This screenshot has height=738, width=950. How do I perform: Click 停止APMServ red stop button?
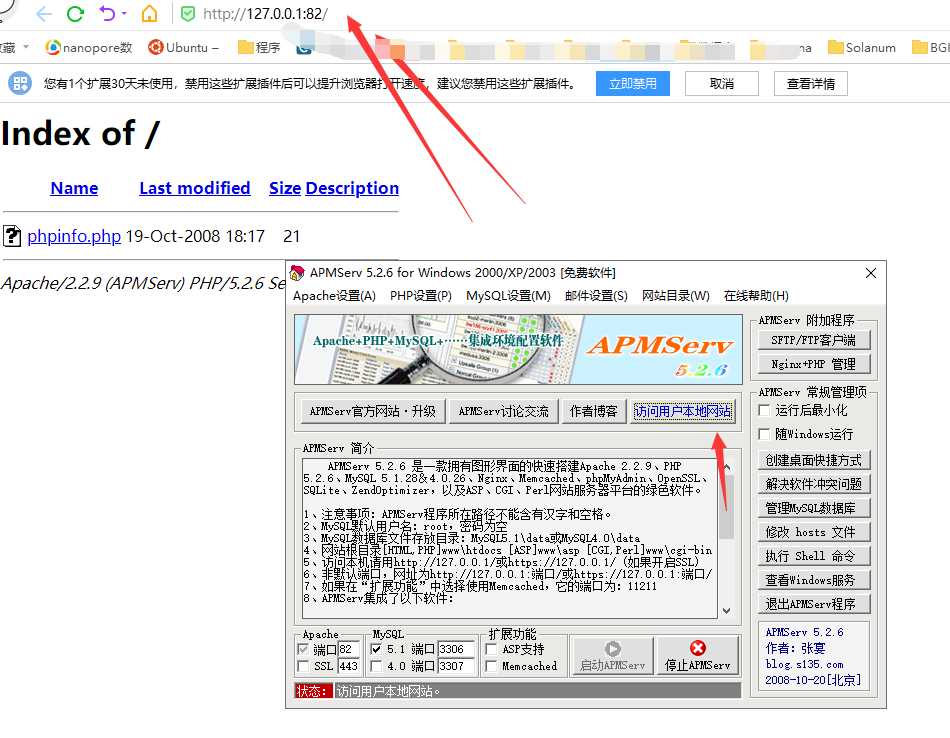pos(698,656)
